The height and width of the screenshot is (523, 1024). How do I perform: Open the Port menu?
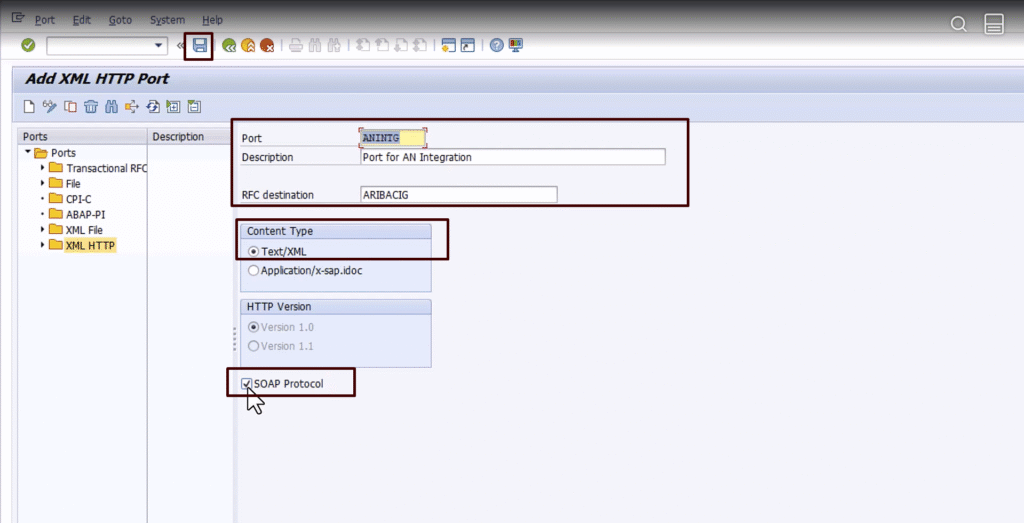pyautogui.click(x=44, y=20)
